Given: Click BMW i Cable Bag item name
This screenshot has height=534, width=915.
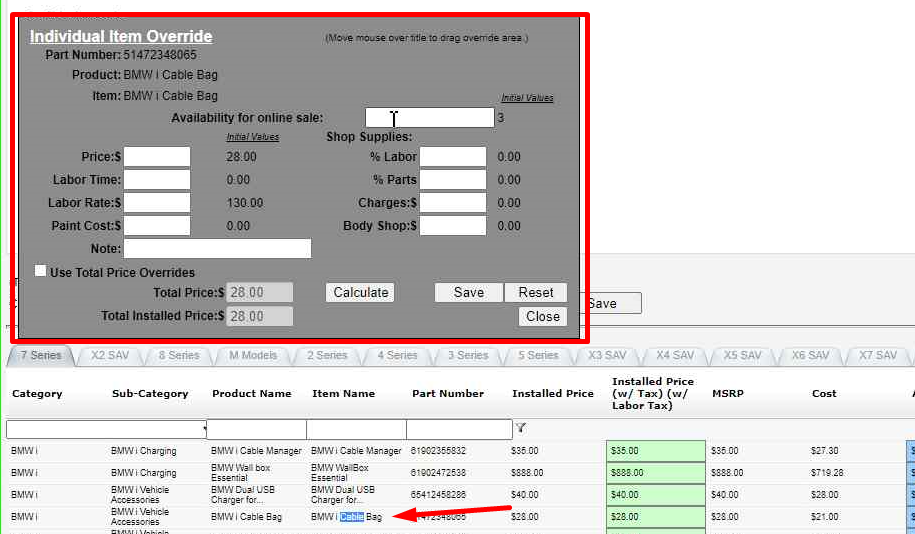Looking at the screenshot, I should 346,517.
